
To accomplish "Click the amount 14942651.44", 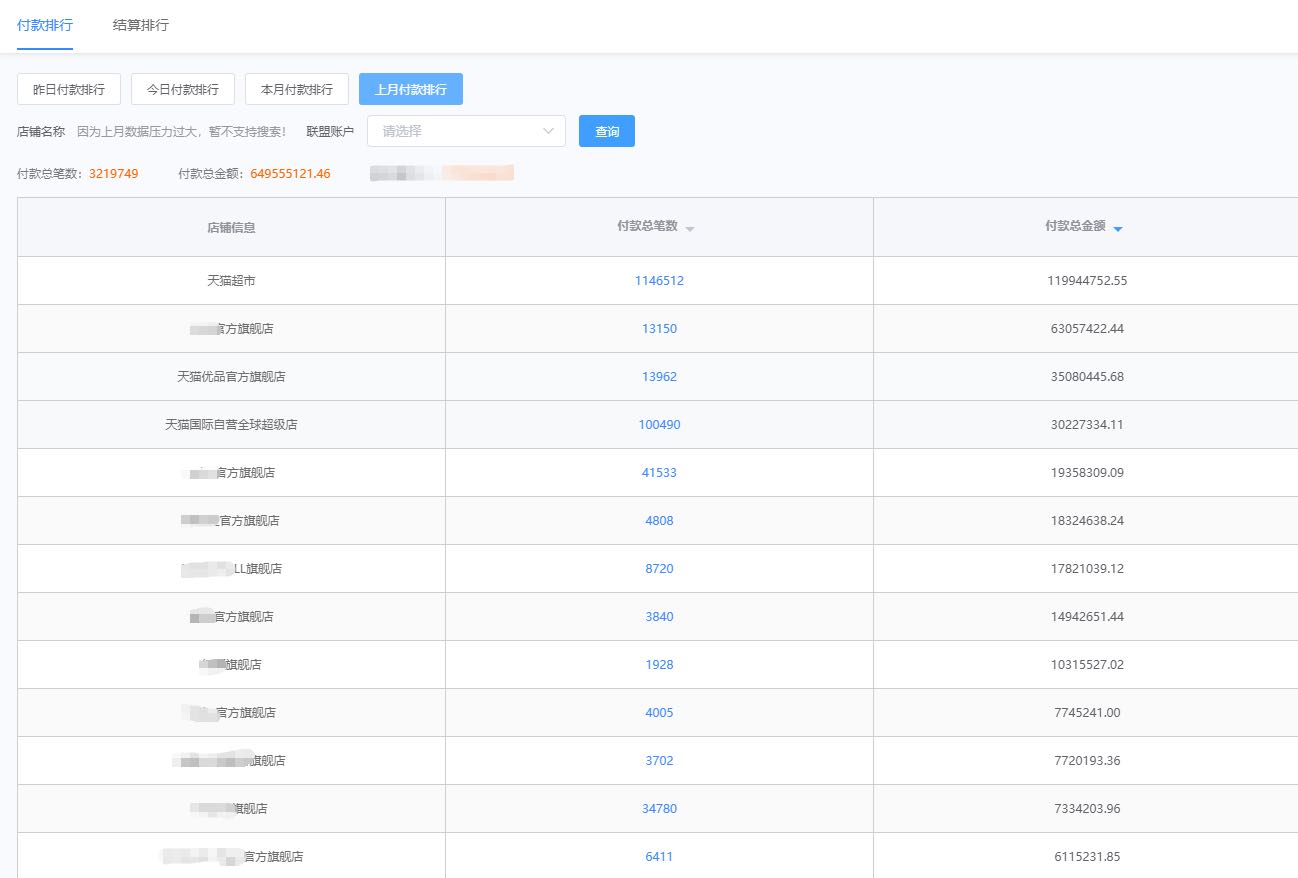I will 1087,617.
